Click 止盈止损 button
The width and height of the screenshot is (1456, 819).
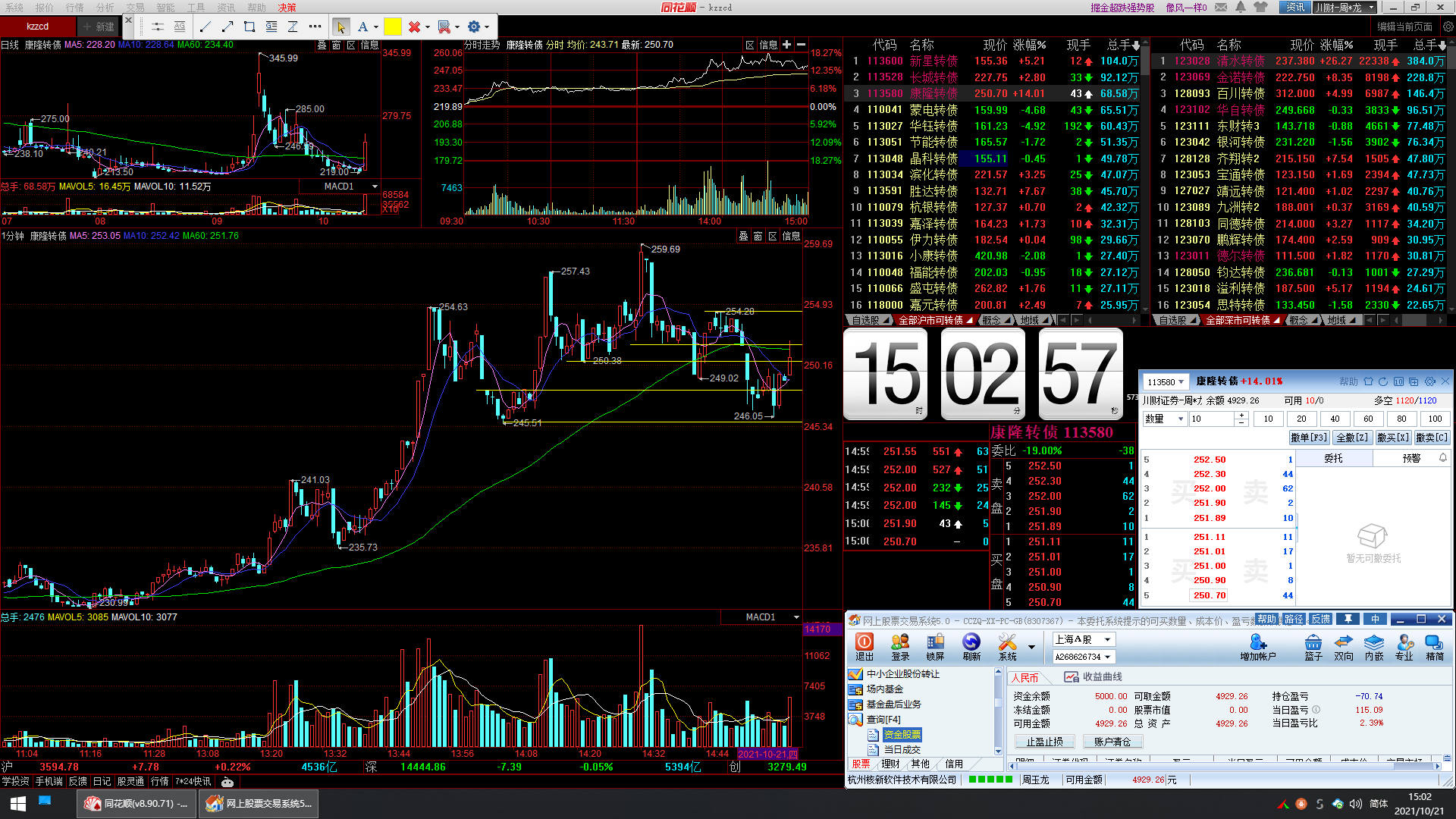click(1045, 742)
